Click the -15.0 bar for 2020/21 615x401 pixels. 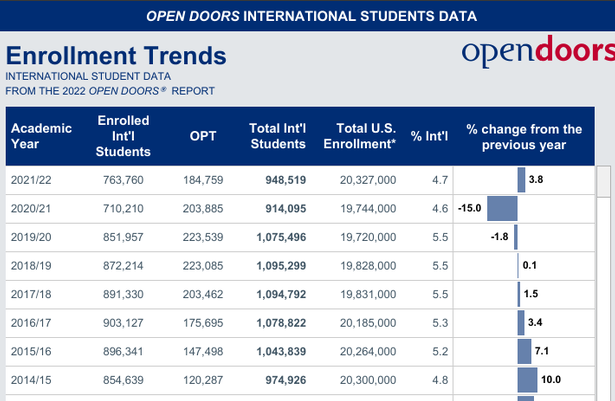(x=502, y=208)
